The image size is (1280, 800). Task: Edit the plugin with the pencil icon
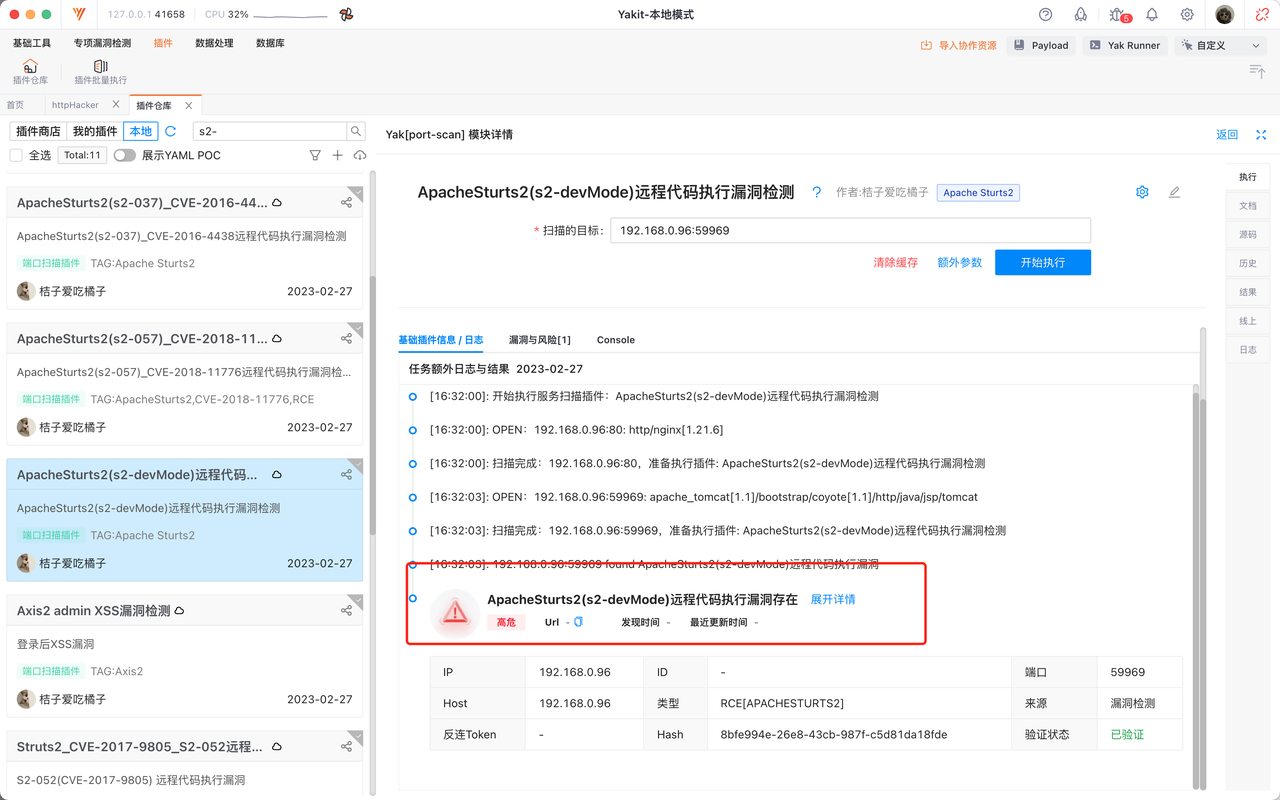coord(1174,192)
